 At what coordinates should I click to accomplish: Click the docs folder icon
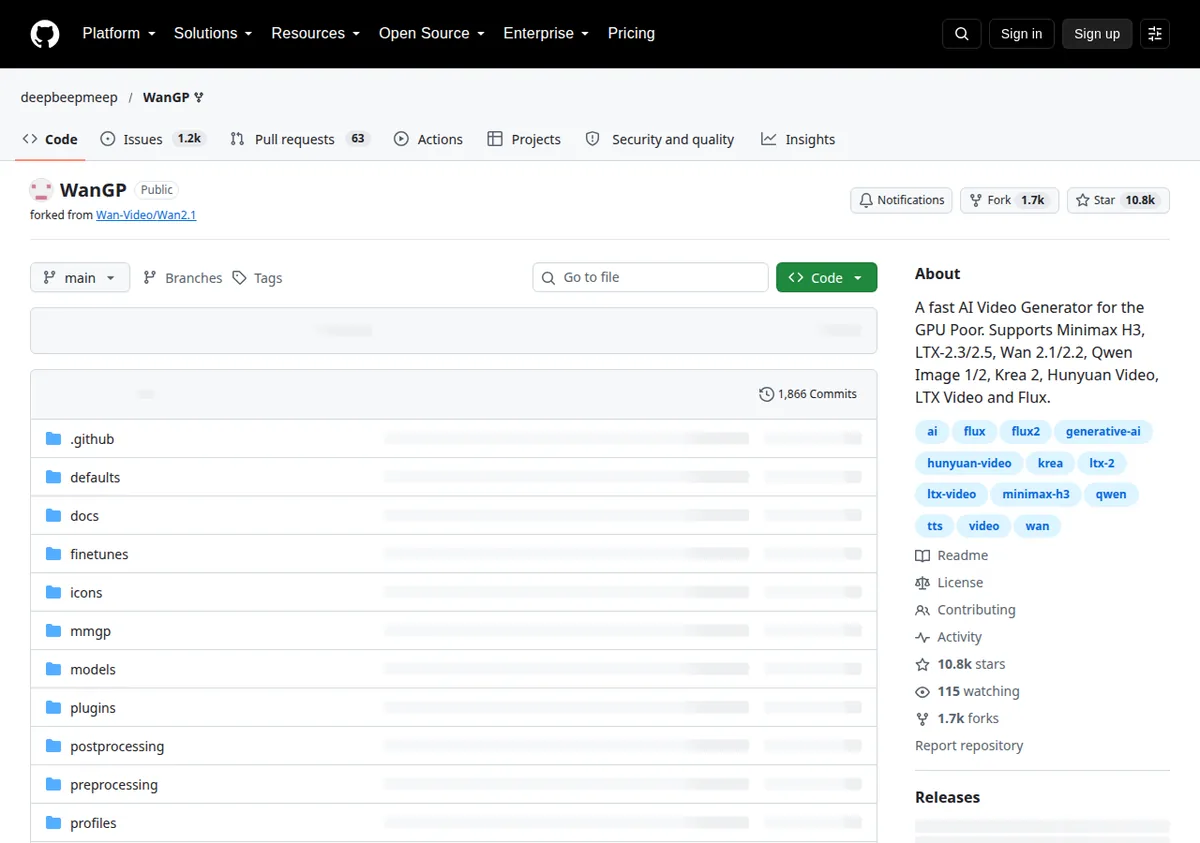(54, 516)
